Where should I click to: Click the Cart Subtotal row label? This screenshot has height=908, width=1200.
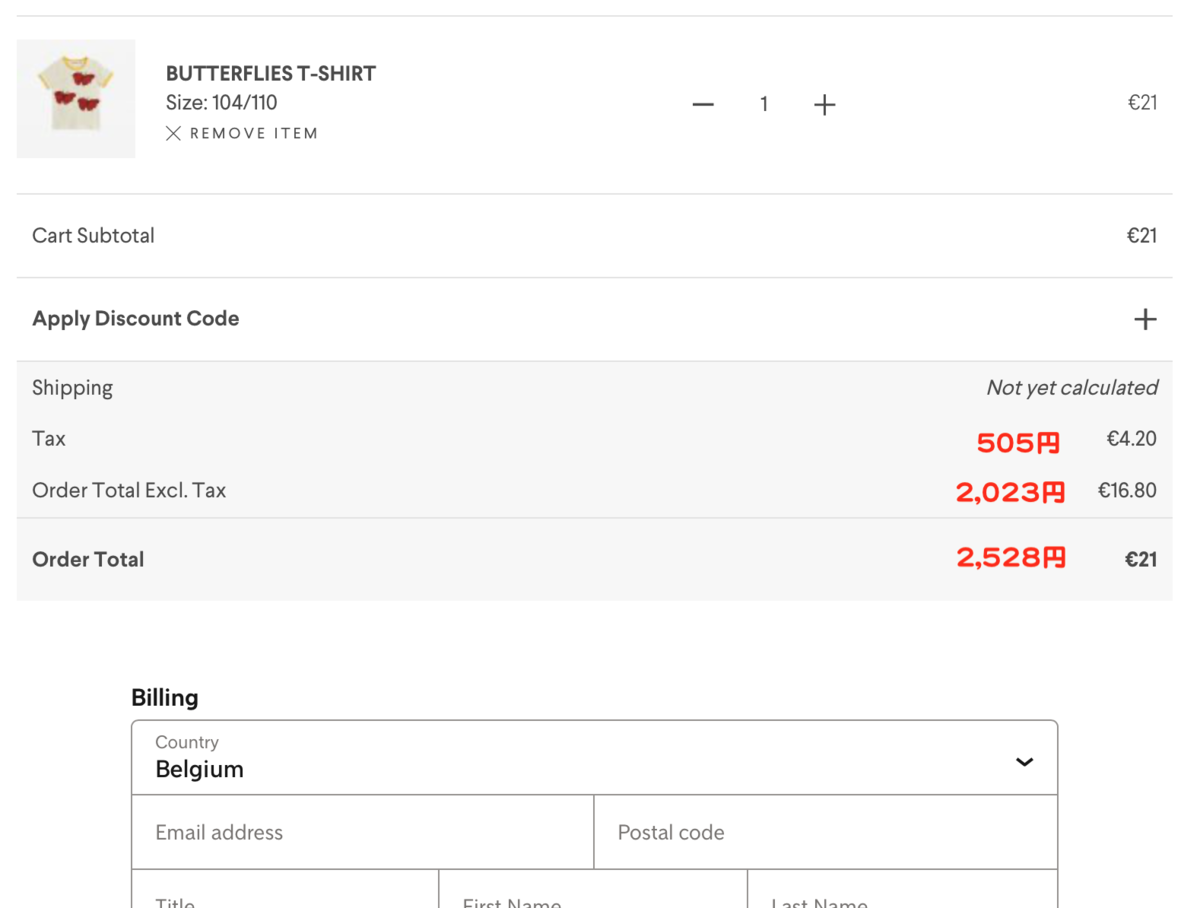94,236
